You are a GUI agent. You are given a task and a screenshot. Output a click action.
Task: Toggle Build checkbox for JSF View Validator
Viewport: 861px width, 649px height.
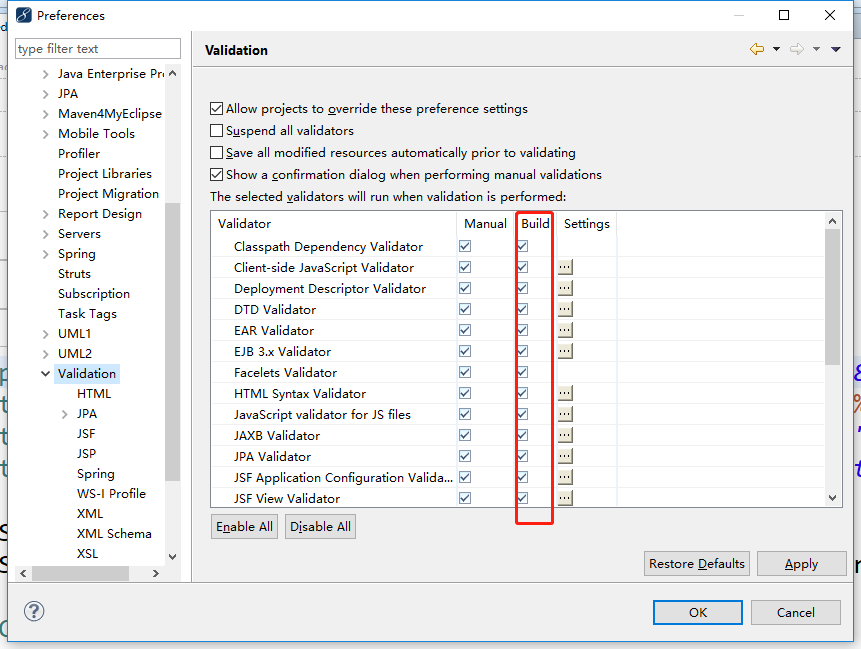click(522, 498)
